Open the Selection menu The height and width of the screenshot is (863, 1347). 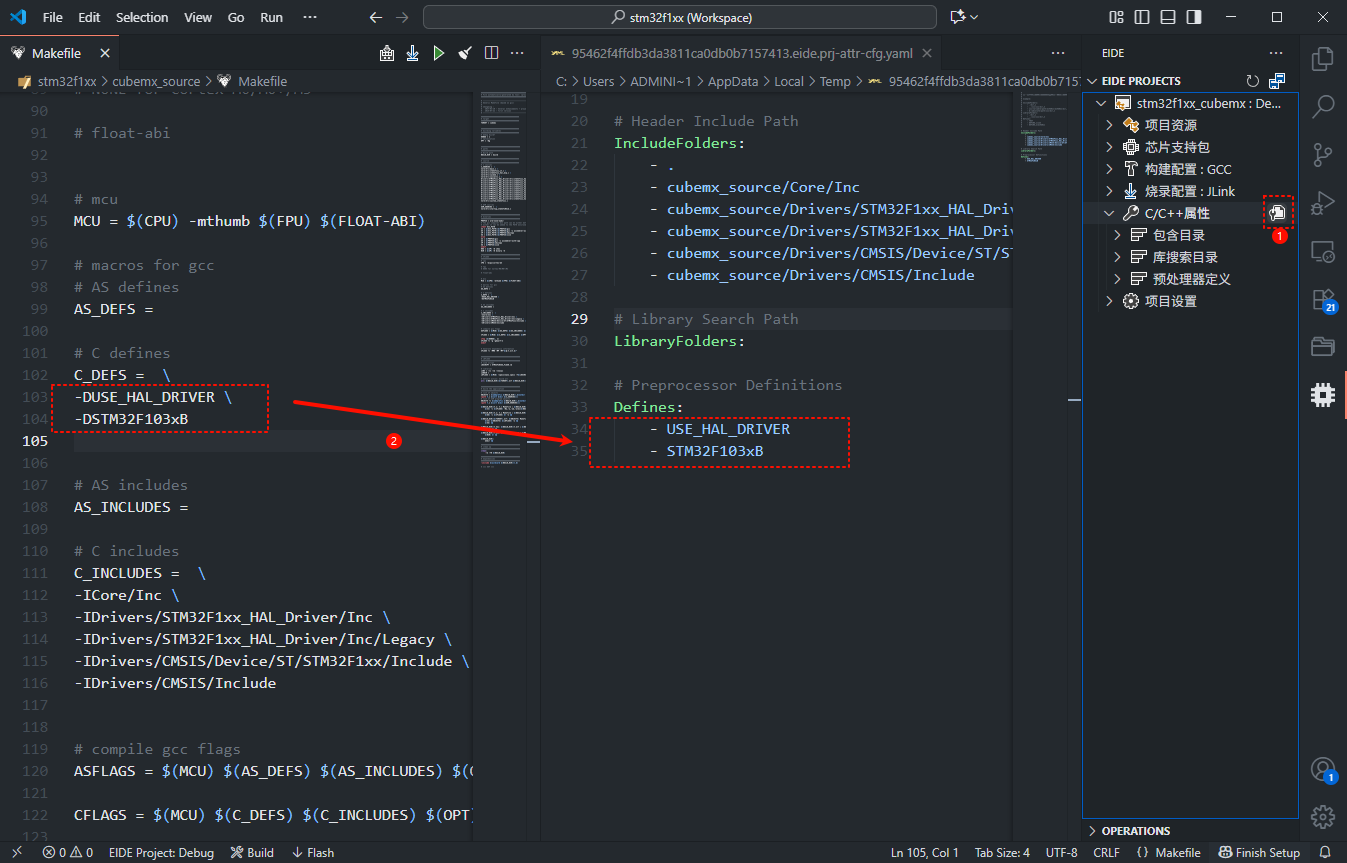[142, 17]
